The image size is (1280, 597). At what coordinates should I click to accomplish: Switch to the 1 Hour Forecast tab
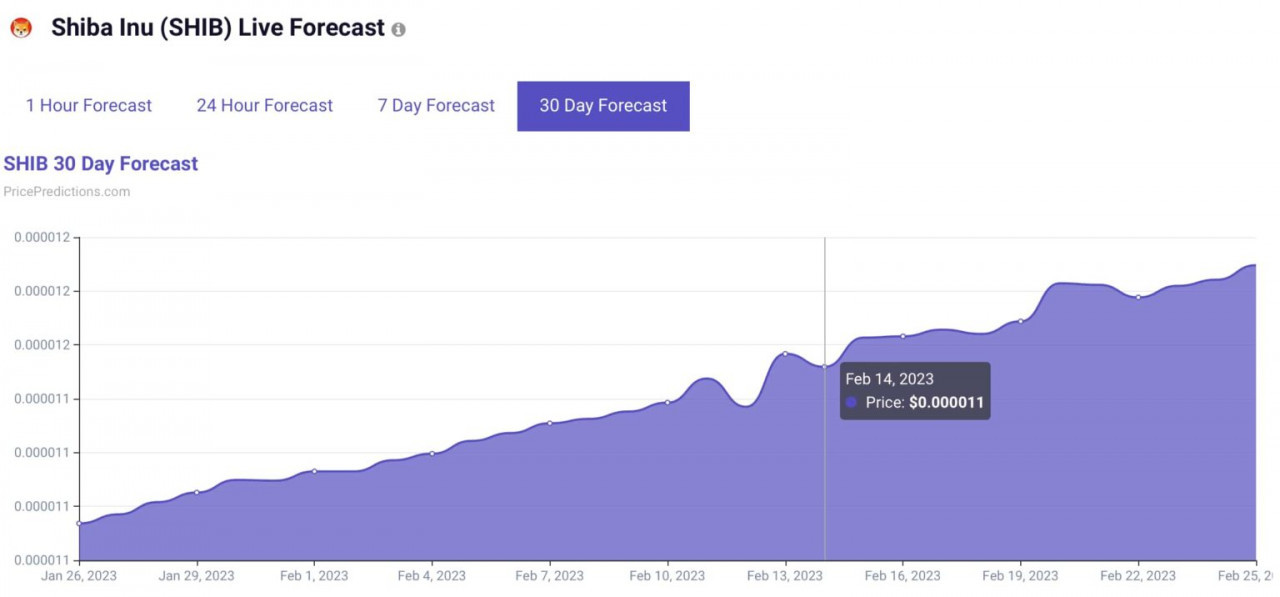click(89, 106)
